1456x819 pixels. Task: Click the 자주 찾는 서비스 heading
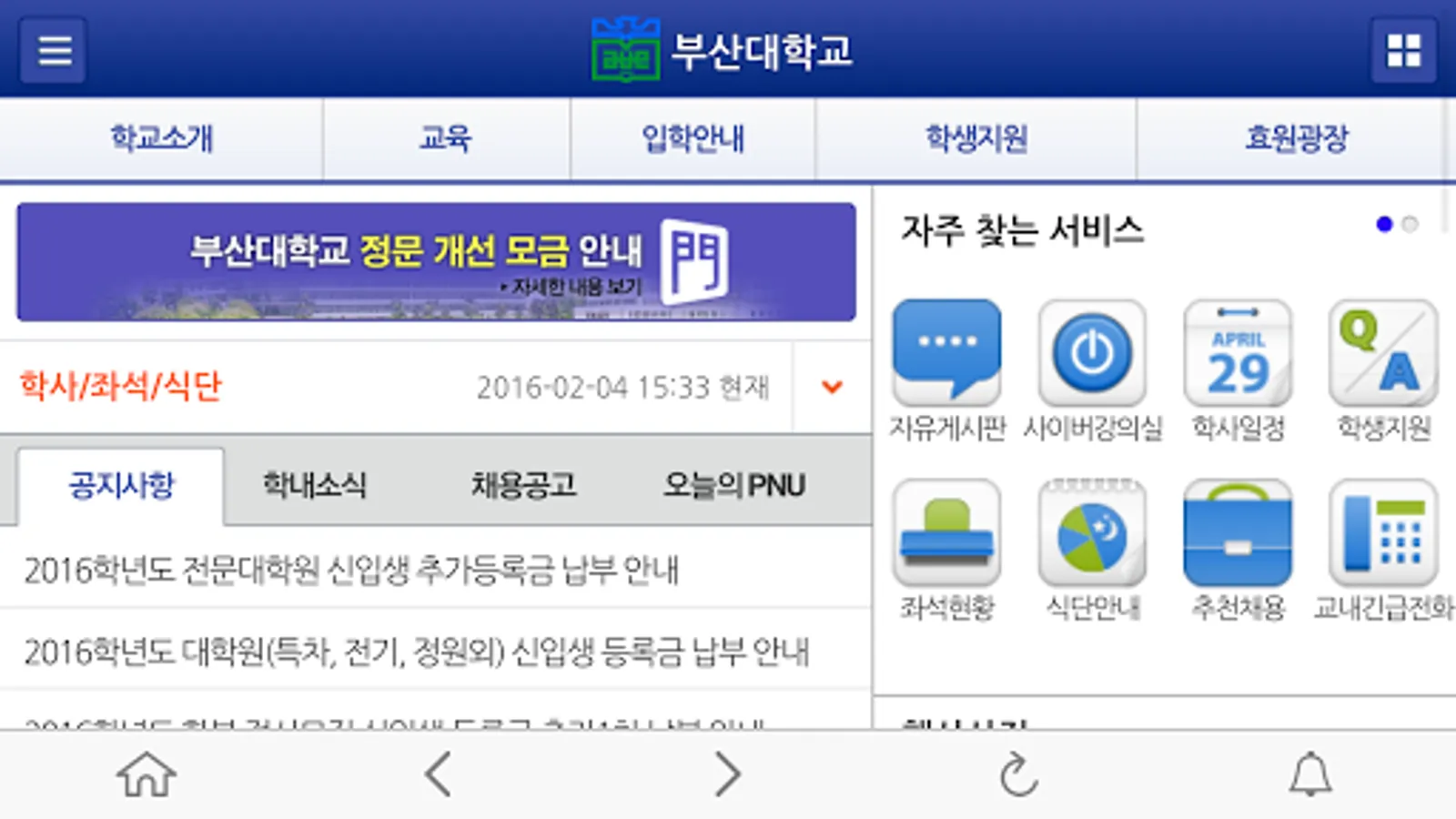pyautogui.click(x=1023, y=229)
